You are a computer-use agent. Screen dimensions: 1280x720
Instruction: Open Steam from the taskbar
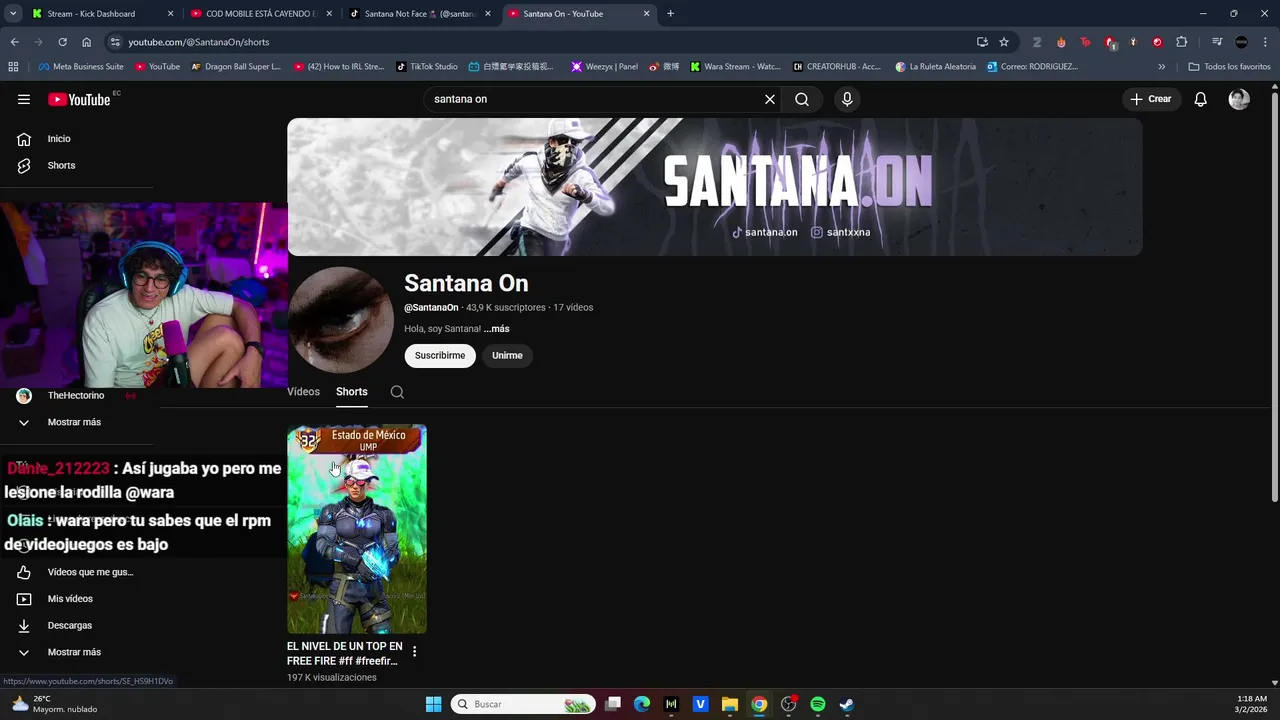point(847,704)
